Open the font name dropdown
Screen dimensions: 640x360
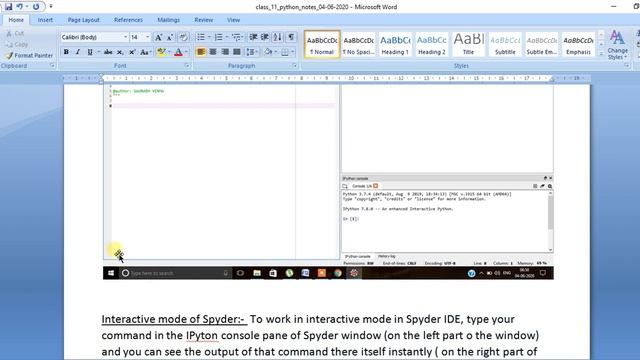tap(125, 37)
